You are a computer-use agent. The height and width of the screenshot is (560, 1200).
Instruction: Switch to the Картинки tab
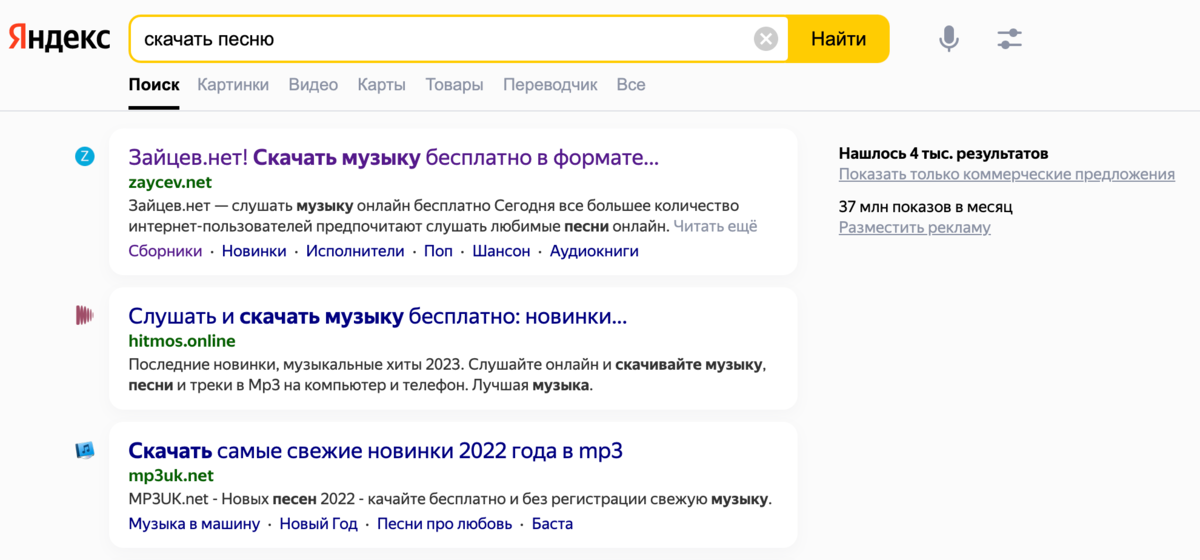pos(233,85)
